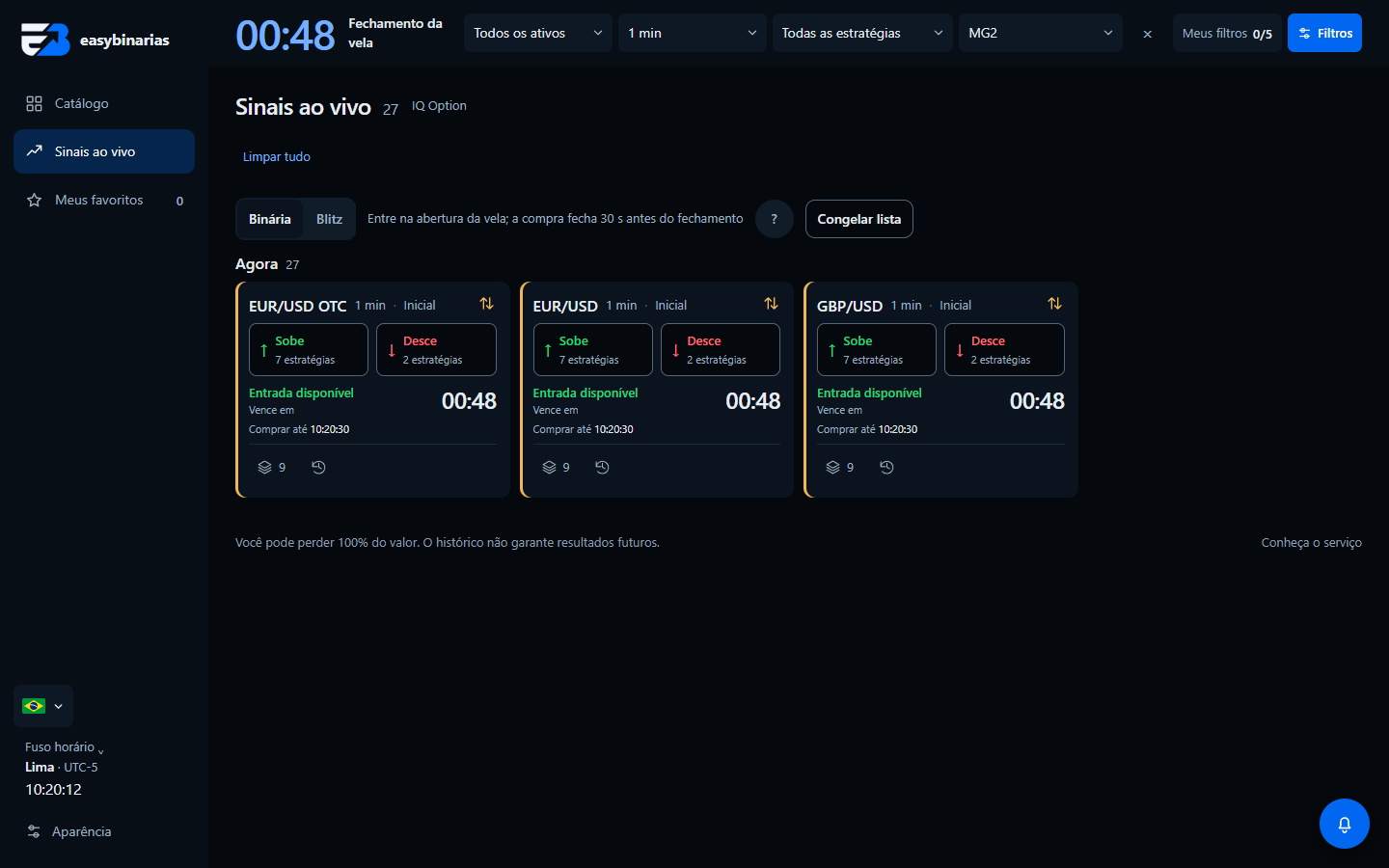Toggle Congelar lista
The height and width of the screenshot is (868, 1389).
coord(859,219)
